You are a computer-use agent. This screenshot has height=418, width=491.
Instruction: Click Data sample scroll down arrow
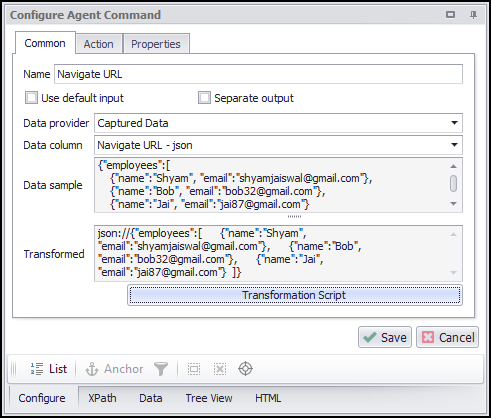coord(453,204)
